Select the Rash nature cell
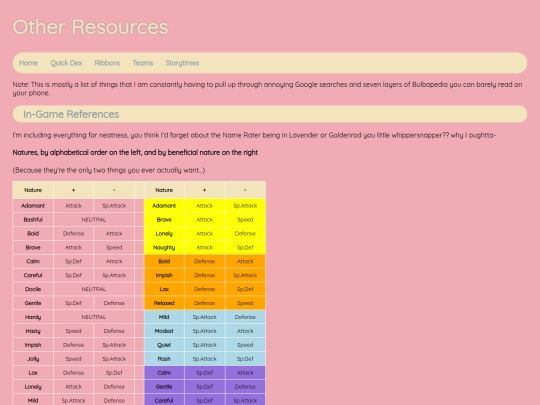The height and width of the screenshot is (405, 540). tap(164, 359)
